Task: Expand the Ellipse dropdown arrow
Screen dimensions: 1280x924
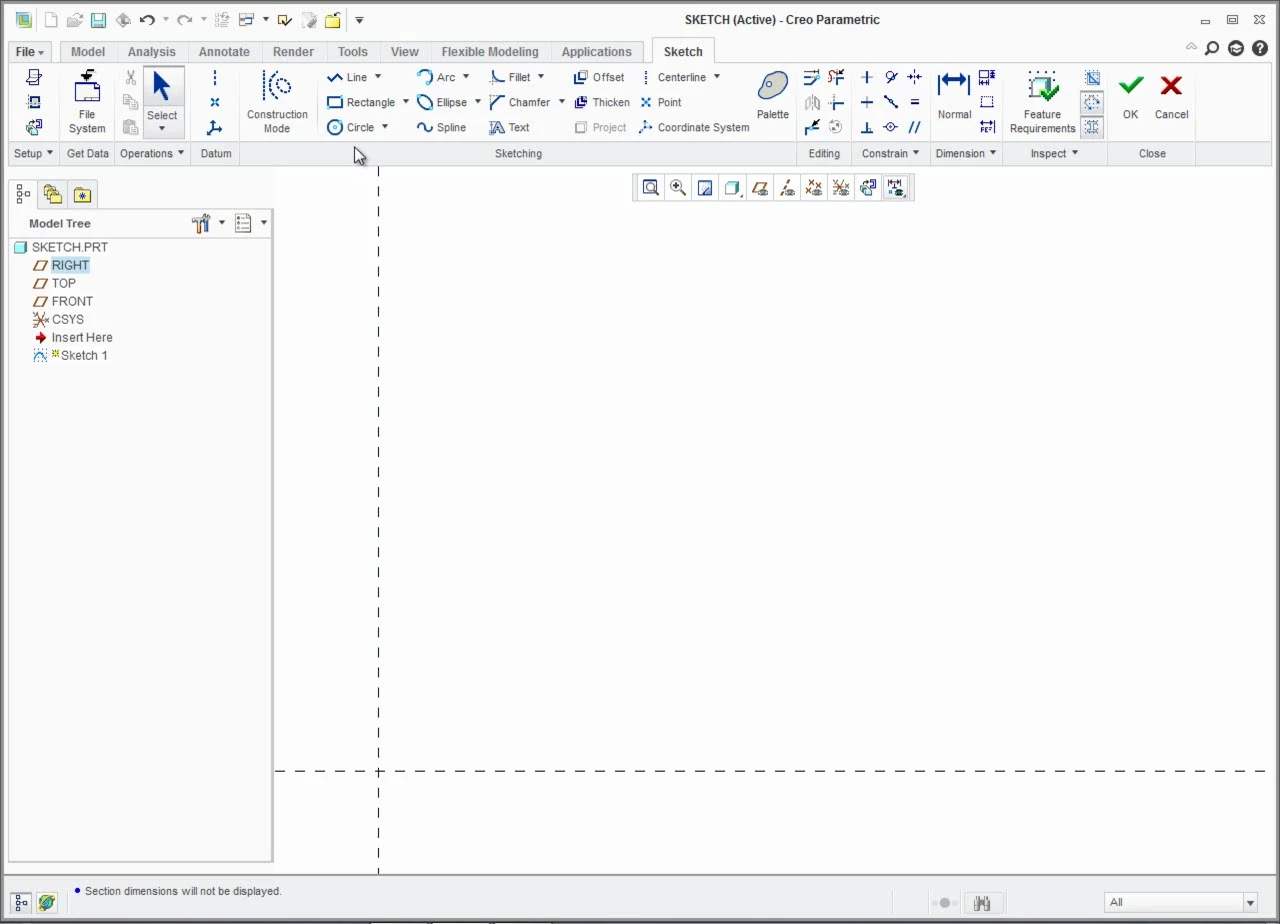Action: point(477,102)
